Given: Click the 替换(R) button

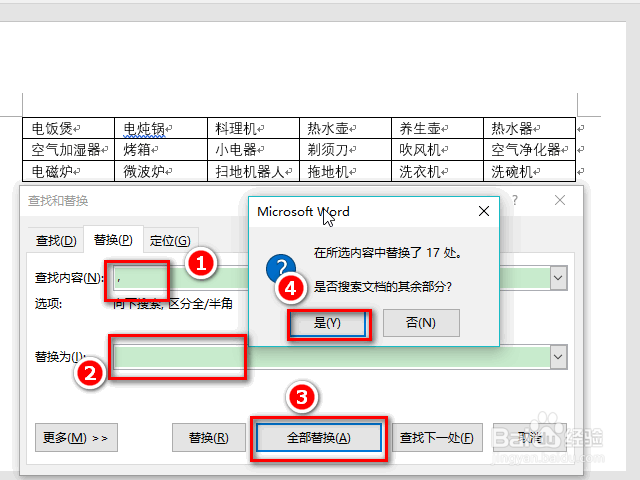Looking at the screenshot, I should (x=209, y=438).
